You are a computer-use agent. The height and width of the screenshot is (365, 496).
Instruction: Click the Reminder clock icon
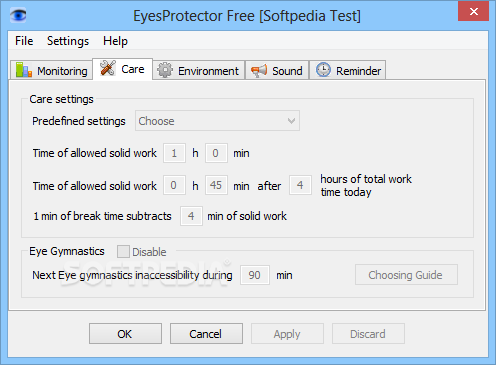323,70
